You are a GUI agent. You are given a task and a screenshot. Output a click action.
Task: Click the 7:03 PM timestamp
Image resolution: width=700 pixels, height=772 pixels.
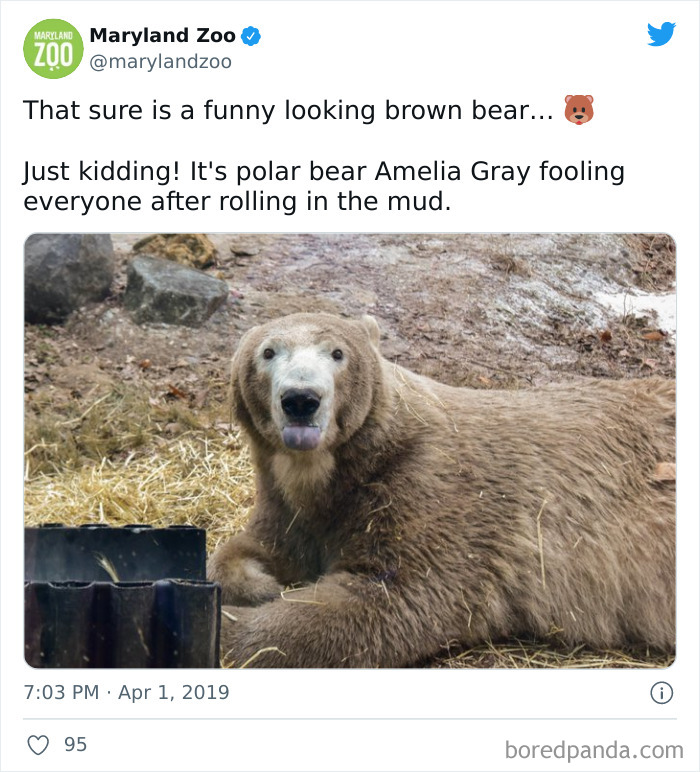tap(61, 692)
